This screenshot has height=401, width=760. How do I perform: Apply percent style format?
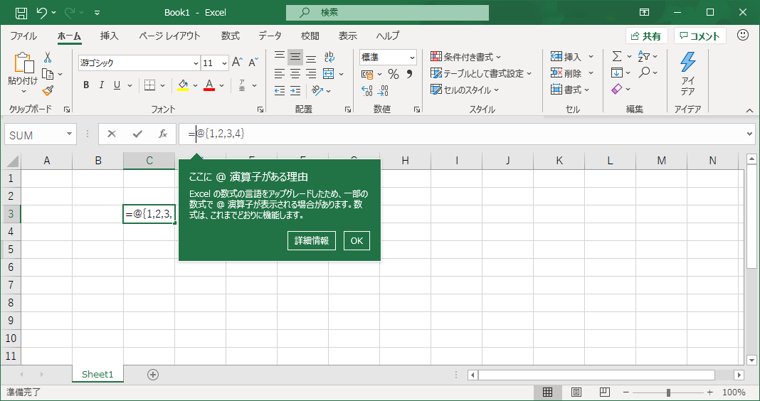(x=394, y=74)
